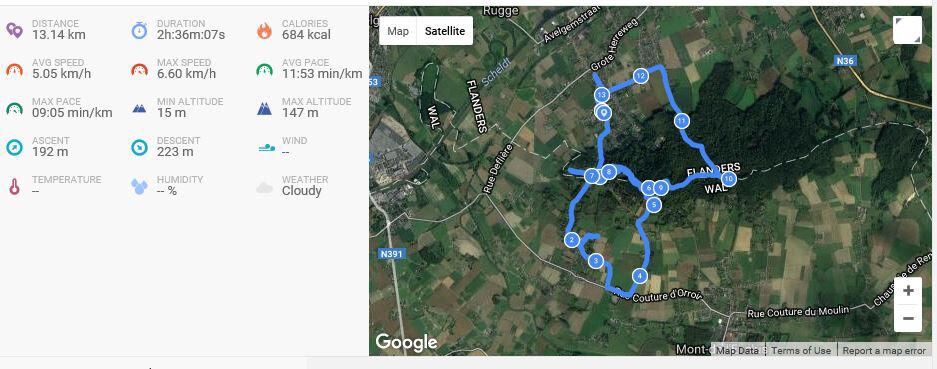This screenshot has width=937, height=369.
Task: Open the Terms of Use link
Action: (x=801, y=350)
